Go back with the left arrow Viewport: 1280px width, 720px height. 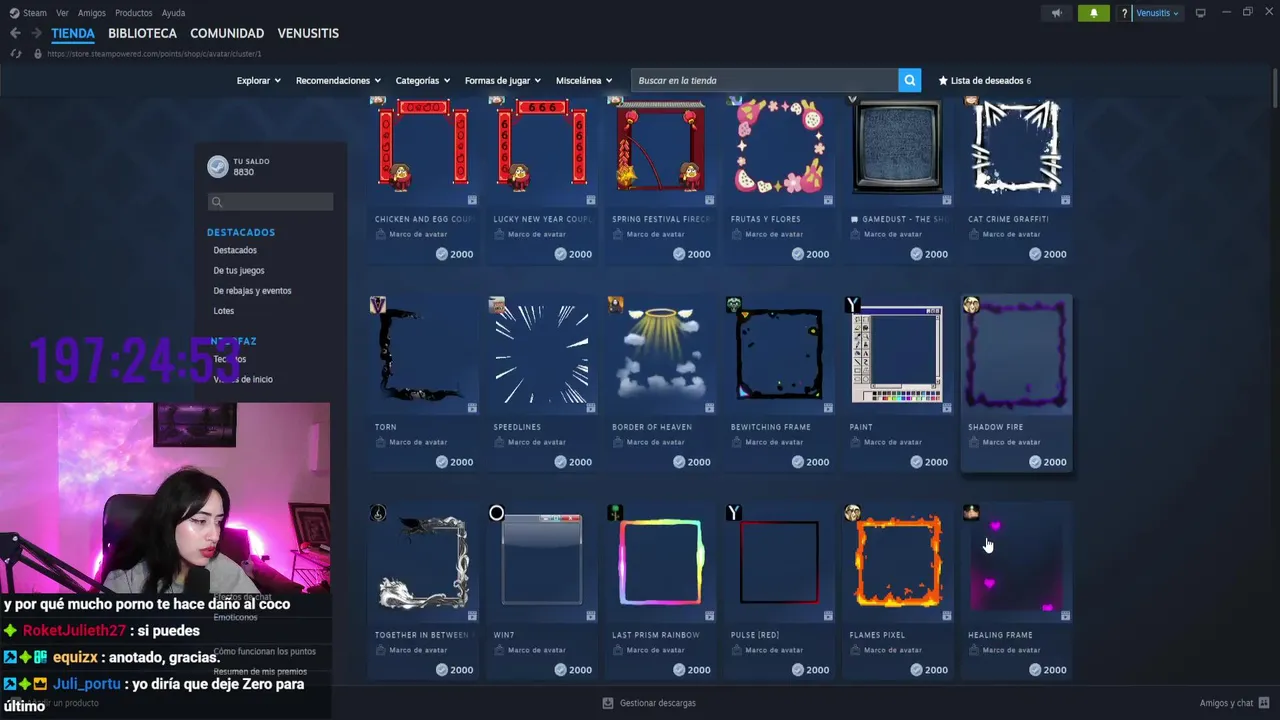pyautogui.click(x=15, y=33)
